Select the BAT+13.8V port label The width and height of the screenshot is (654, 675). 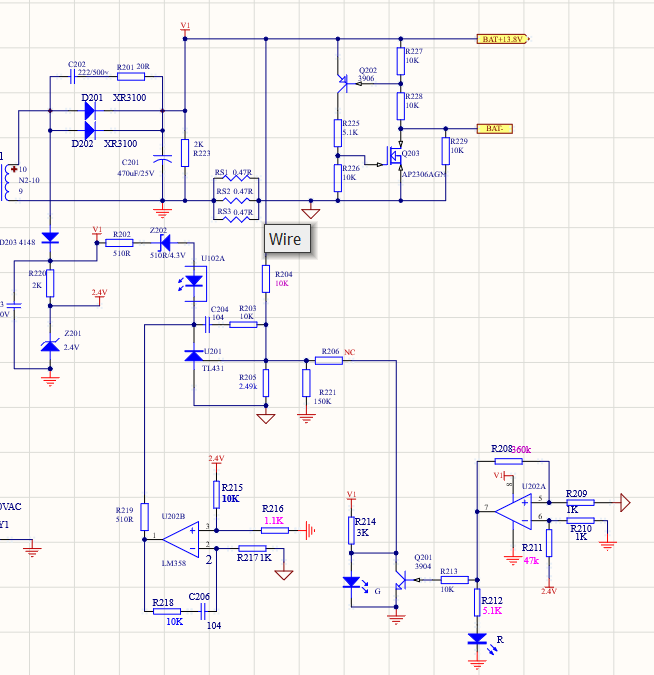pyautogui.click(x=502, y=39)
